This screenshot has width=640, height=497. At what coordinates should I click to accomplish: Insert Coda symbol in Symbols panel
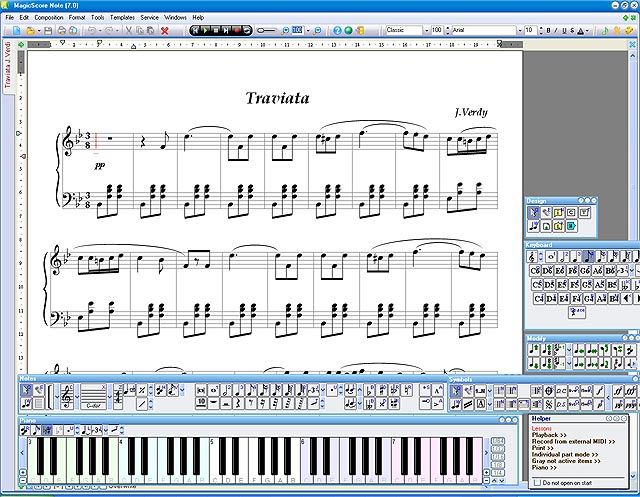(x=549, y=391)
